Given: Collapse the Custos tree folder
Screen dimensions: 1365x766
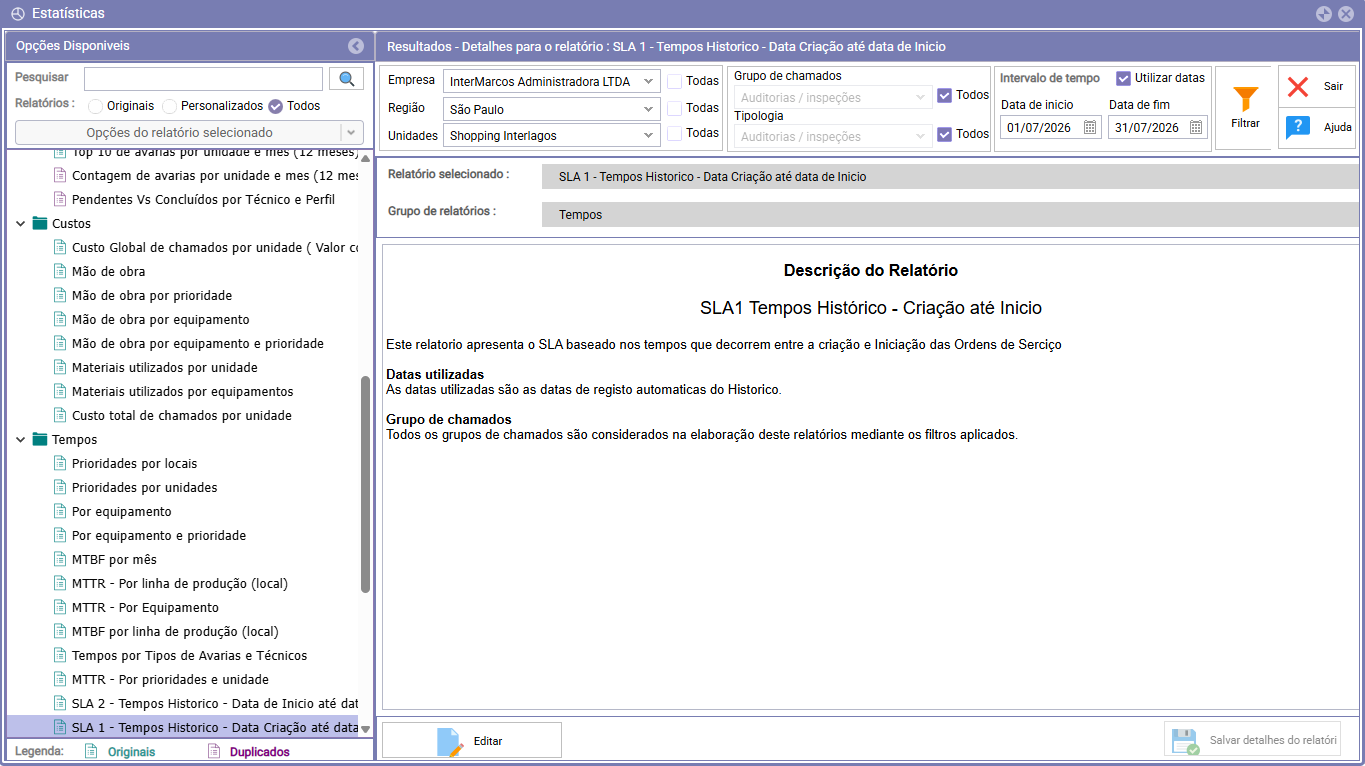Looking at the screenshot, I should point(21,223).
